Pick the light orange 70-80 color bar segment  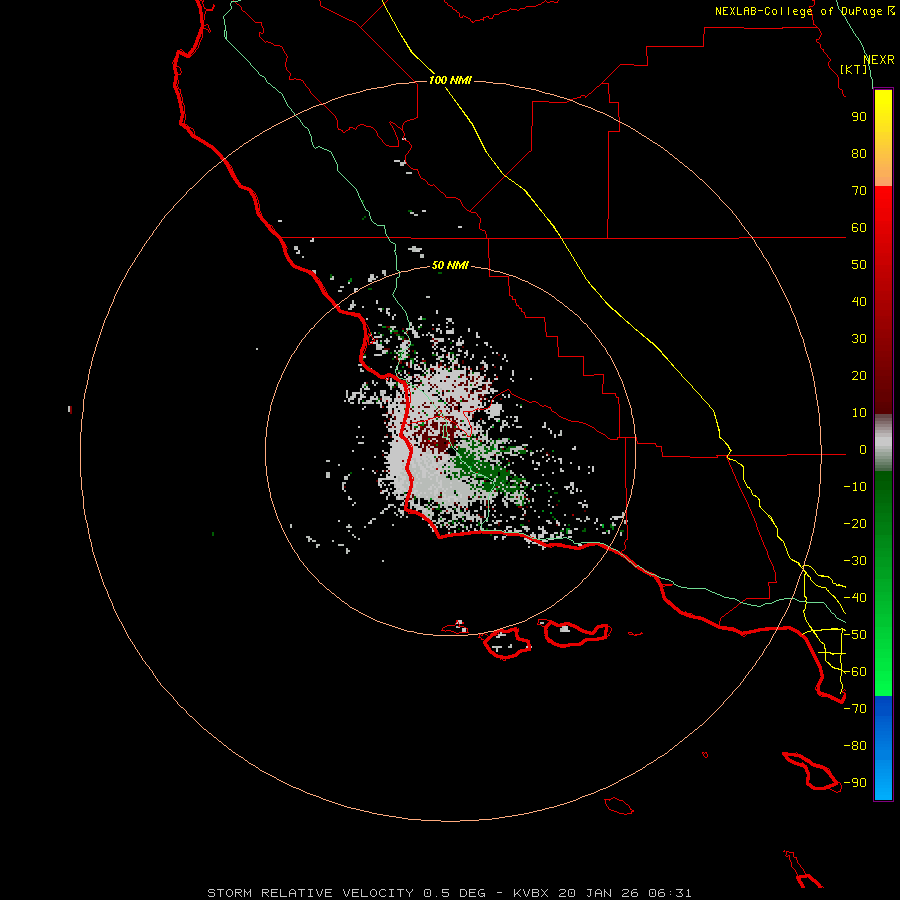(x=883, y=172)
